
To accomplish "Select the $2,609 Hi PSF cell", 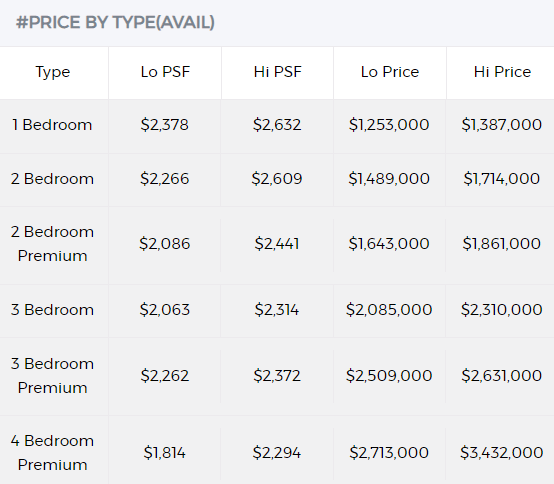I will (277, 179).
